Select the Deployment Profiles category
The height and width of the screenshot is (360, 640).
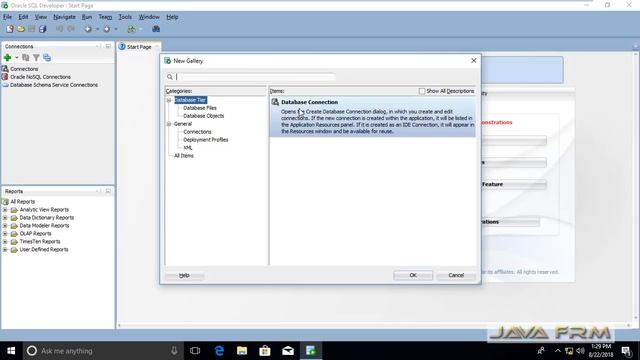tap(206, 140)
